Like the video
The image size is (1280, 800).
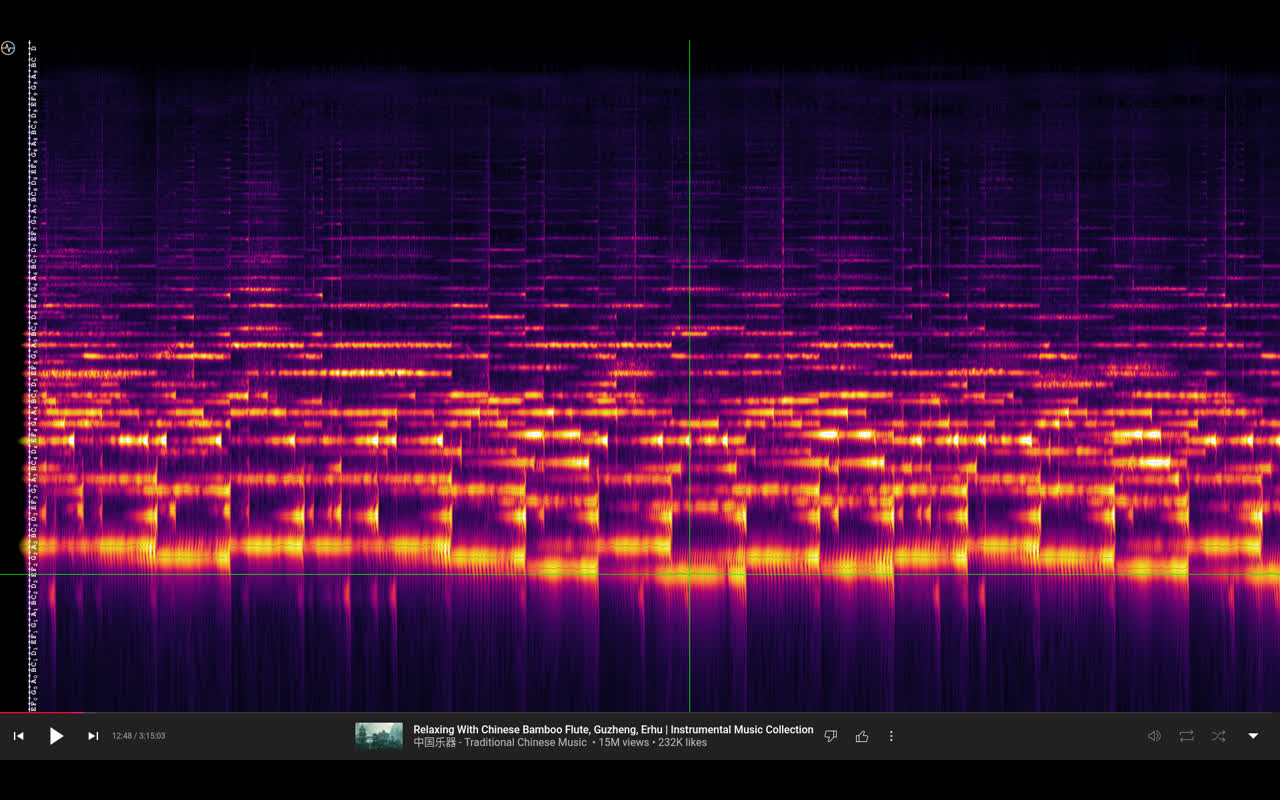pyautogui.click(x=862, y=736)
